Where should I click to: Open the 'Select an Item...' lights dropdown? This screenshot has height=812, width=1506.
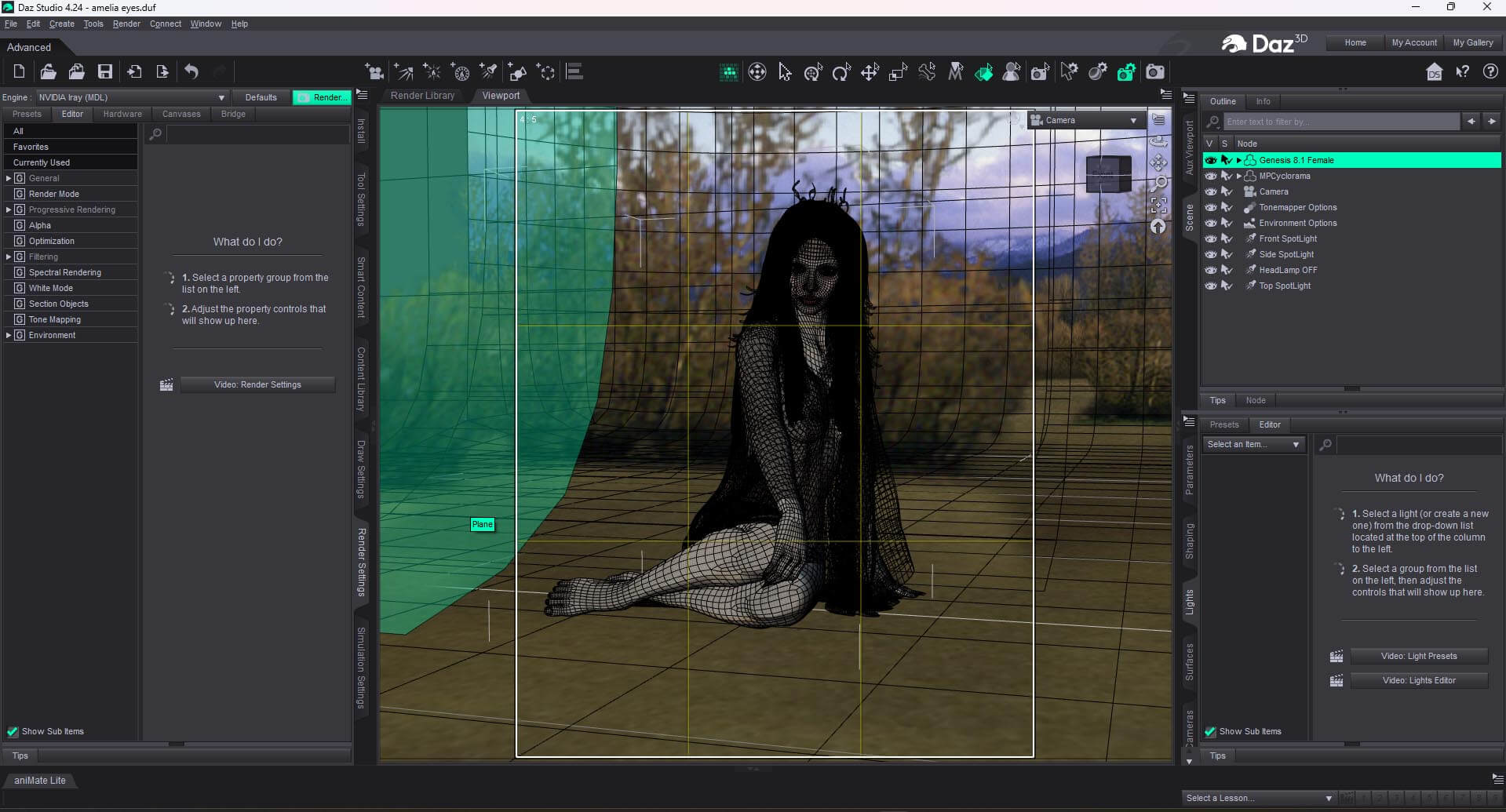[x=1253, y=444]
